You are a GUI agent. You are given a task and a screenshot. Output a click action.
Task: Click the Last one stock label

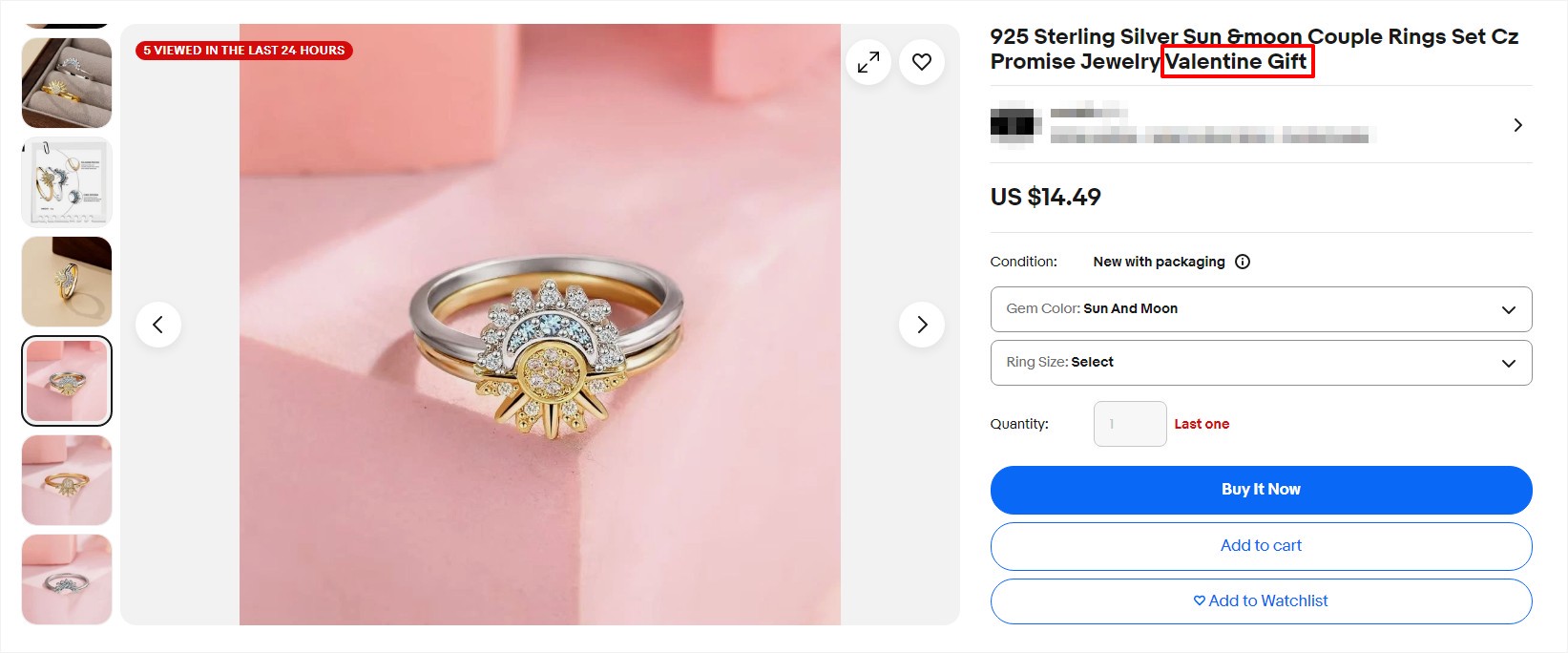pyautogui.click(x=1202, y=423)
